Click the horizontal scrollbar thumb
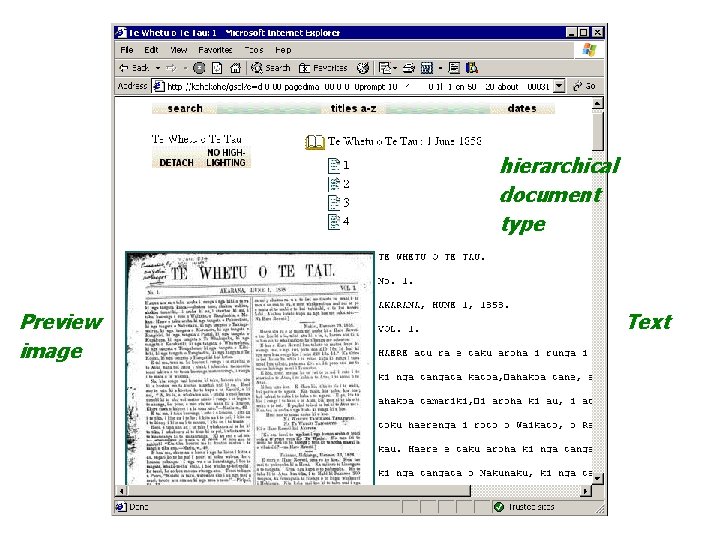This screenshot has width=720, height=540. pyautogui.click(x=299, y=491)
